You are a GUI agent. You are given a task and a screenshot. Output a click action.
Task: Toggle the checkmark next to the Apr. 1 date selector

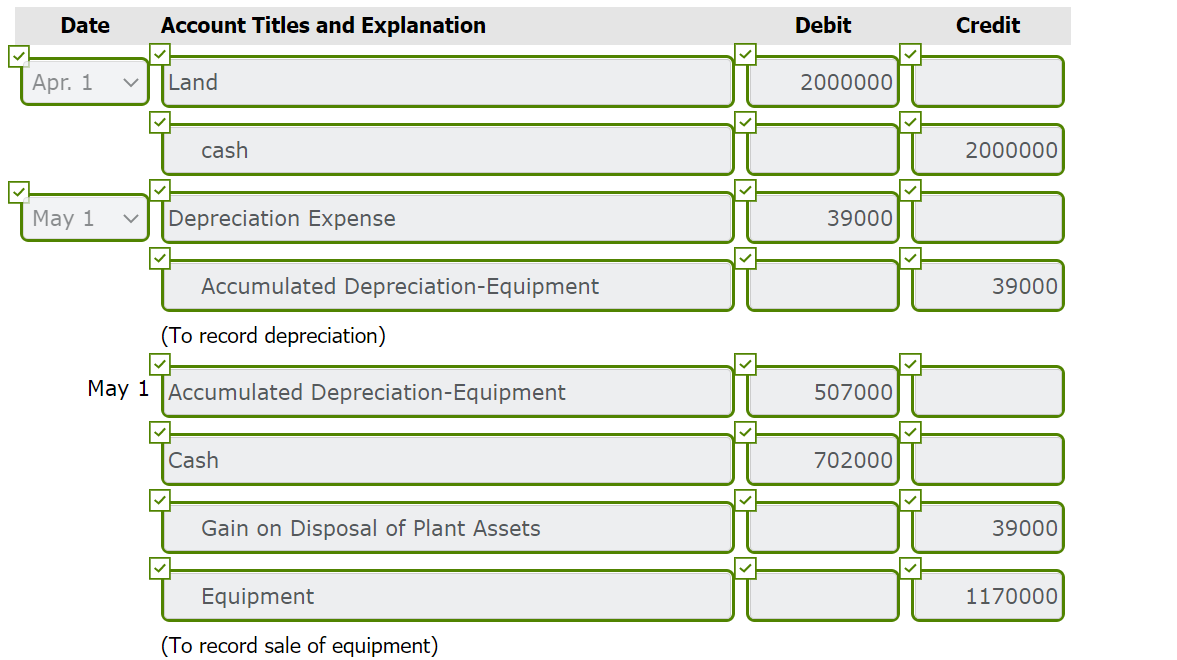(x=18, y=57)
